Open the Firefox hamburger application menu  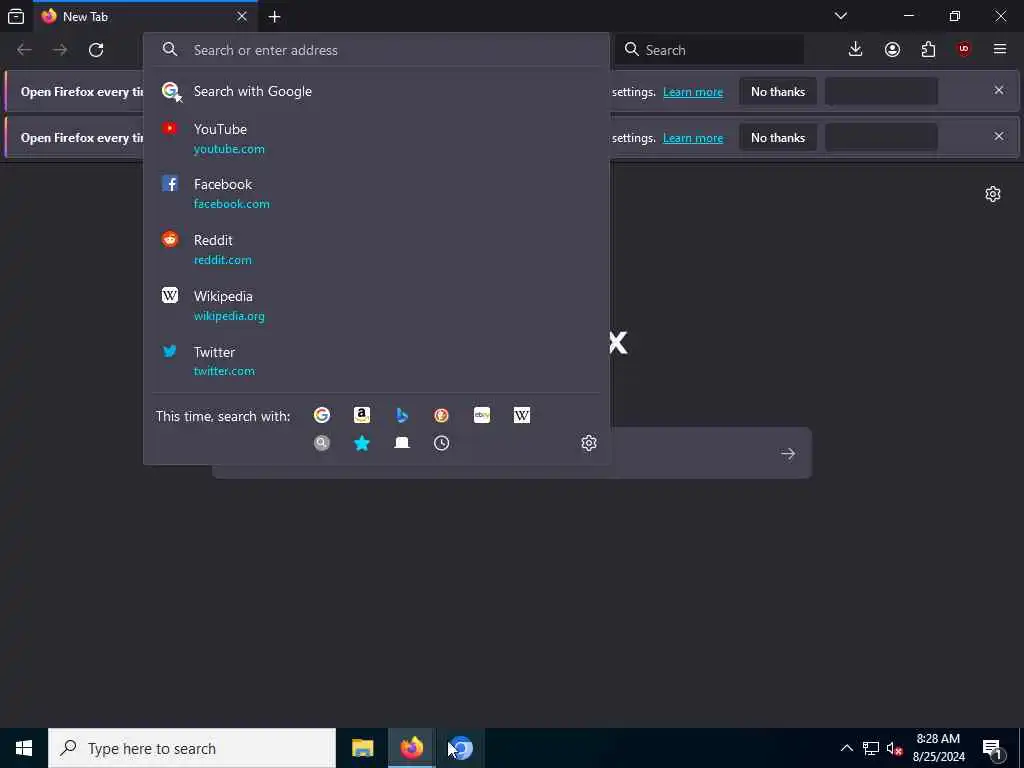1000,50
